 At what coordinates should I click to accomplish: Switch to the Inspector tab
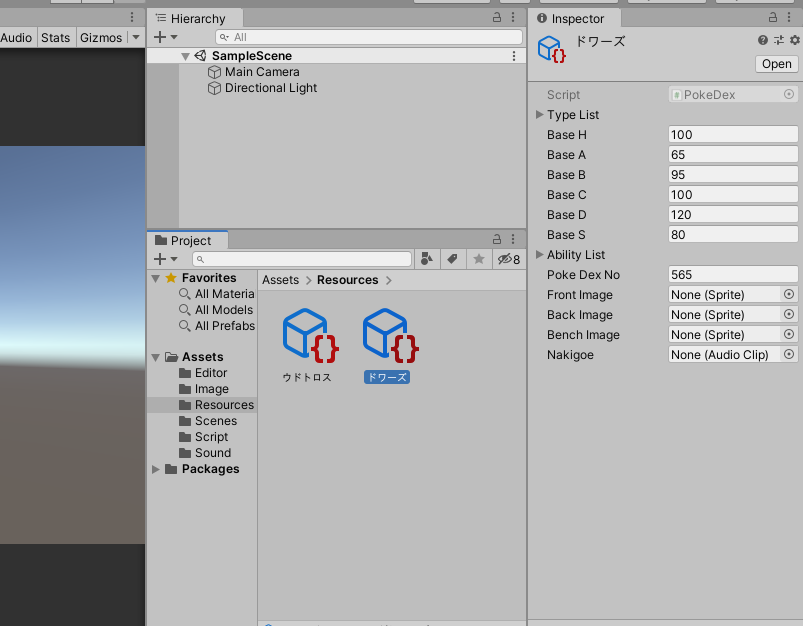[x=575, y=18]
